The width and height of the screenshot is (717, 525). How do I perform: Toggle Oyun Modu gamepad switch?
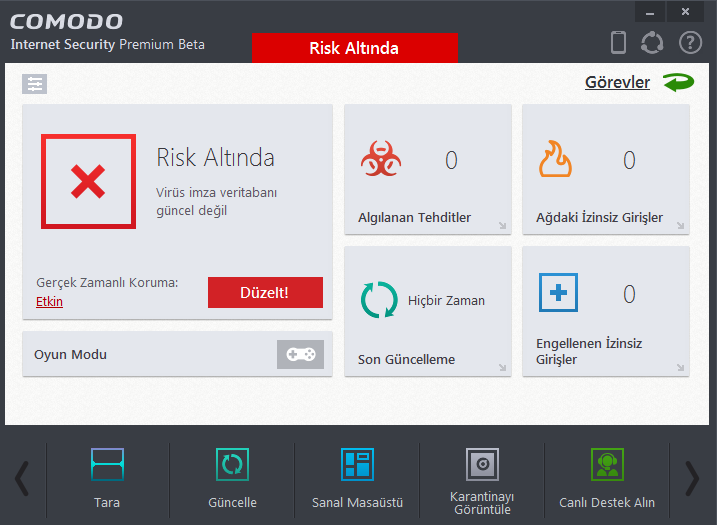300,354
